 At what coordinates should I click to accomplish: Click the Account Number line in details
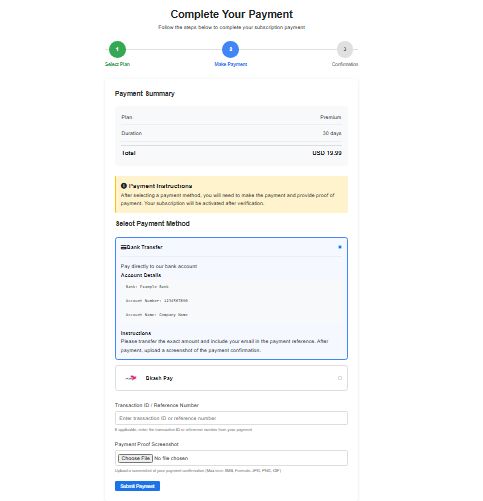(157, 300)
